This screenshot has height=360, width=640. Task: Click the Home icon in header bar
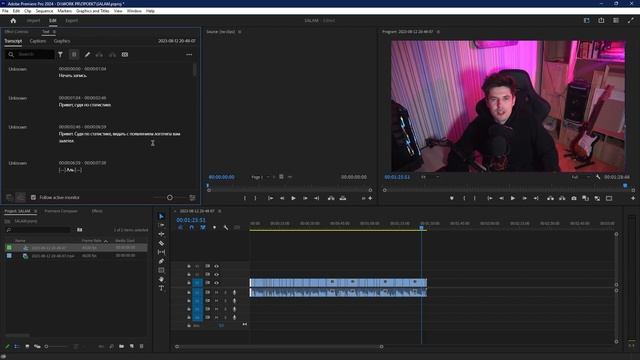(x=13, y=20)
